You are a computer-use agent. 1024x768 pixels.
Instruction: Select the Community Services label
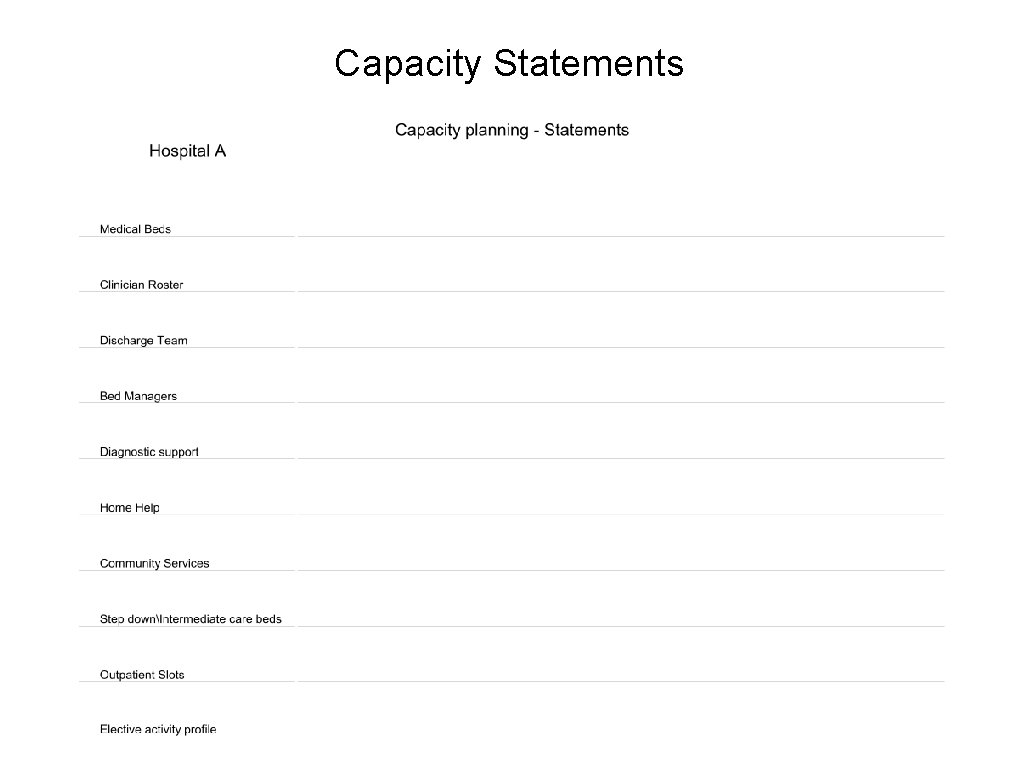pyautogui.click(x=154, y=564)
